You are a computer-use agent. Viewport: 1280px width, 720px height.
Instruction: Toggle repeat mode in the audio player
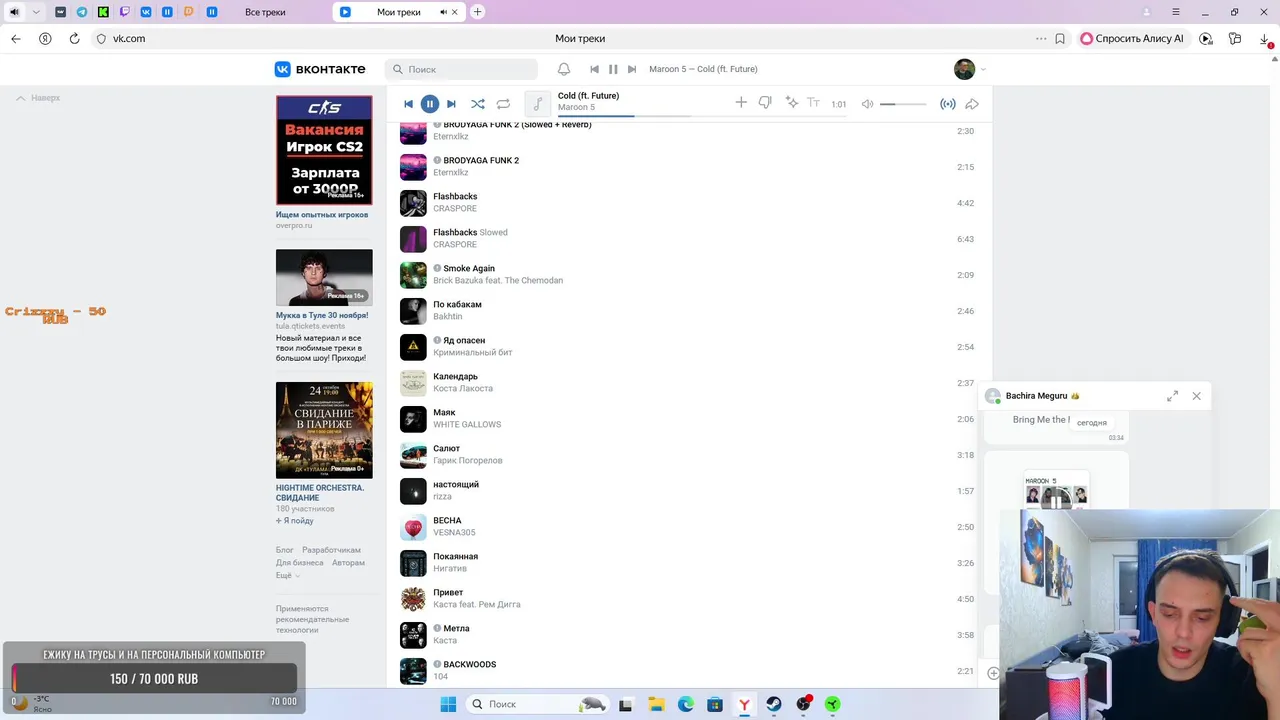[503, 104]
